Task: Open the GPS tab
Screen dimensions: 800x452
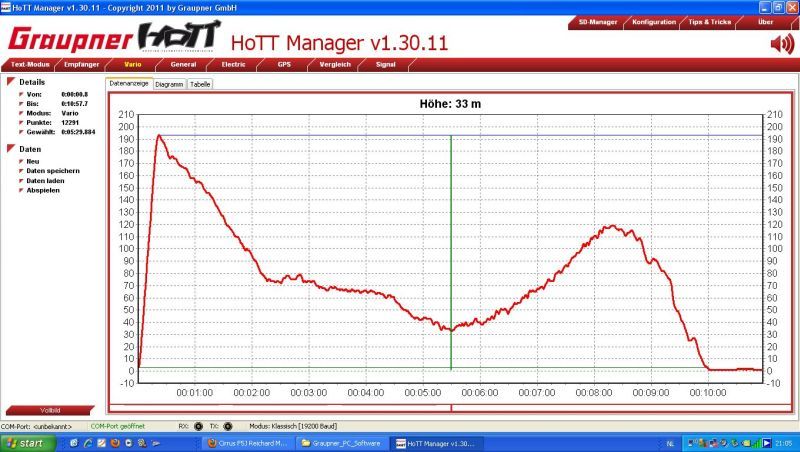Action: coord(284,65)
